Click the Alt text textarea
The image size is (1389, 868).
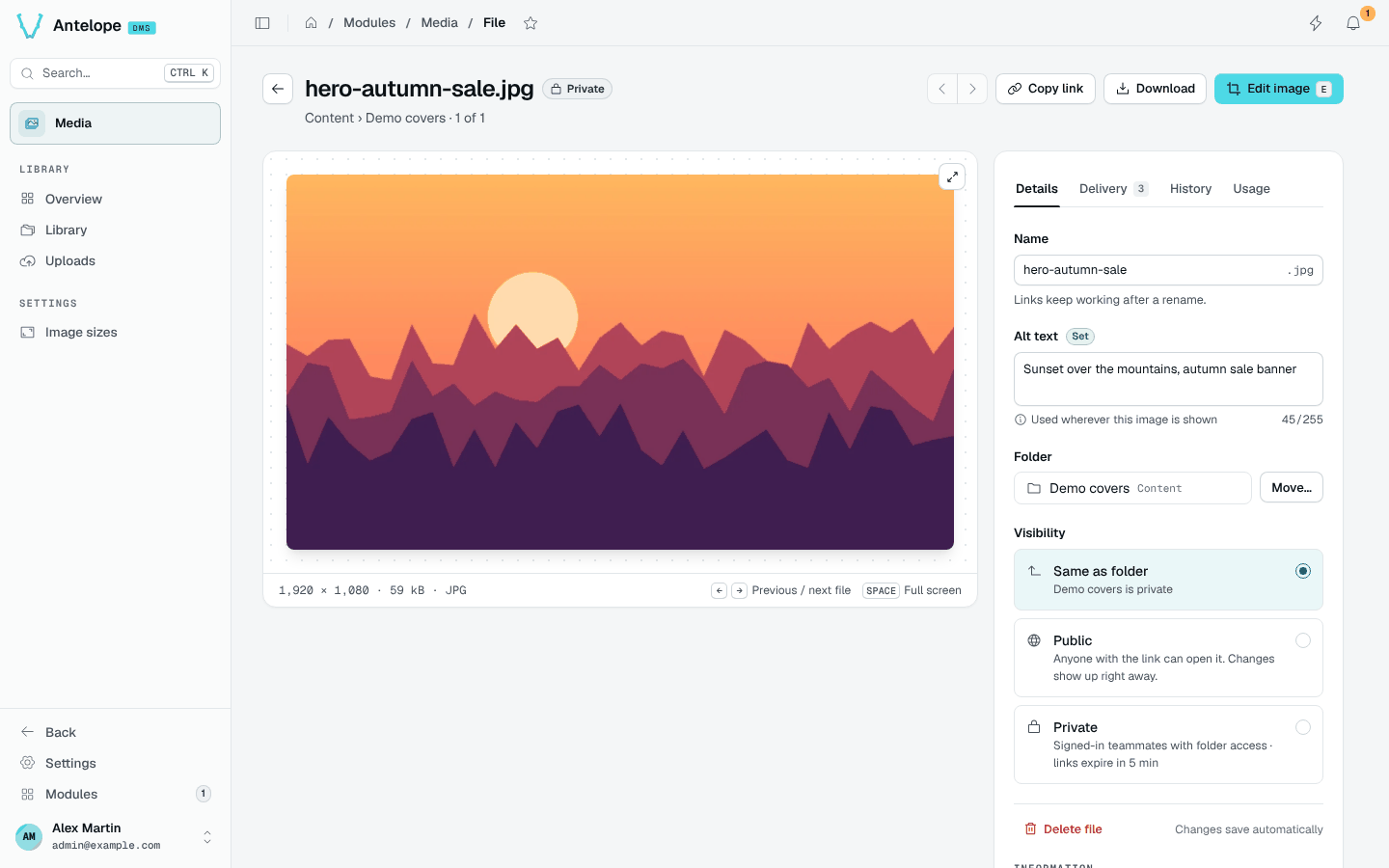tap(1168, 379)
